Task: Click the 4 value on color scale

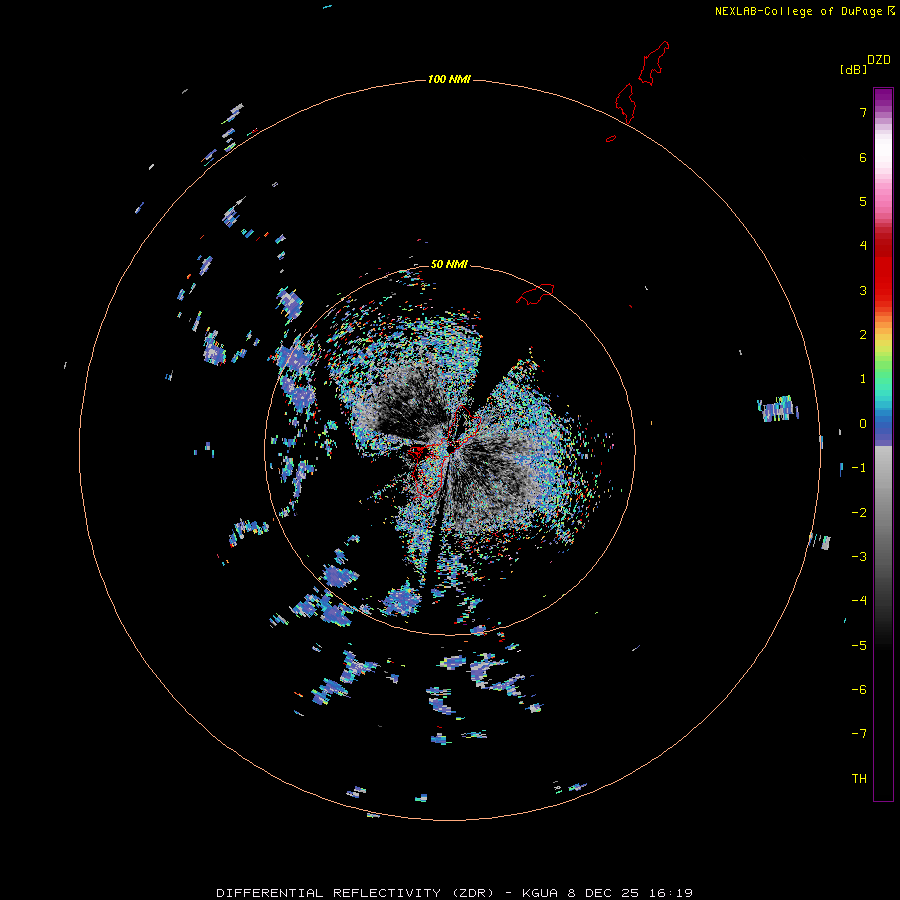Action: (863, 246)
